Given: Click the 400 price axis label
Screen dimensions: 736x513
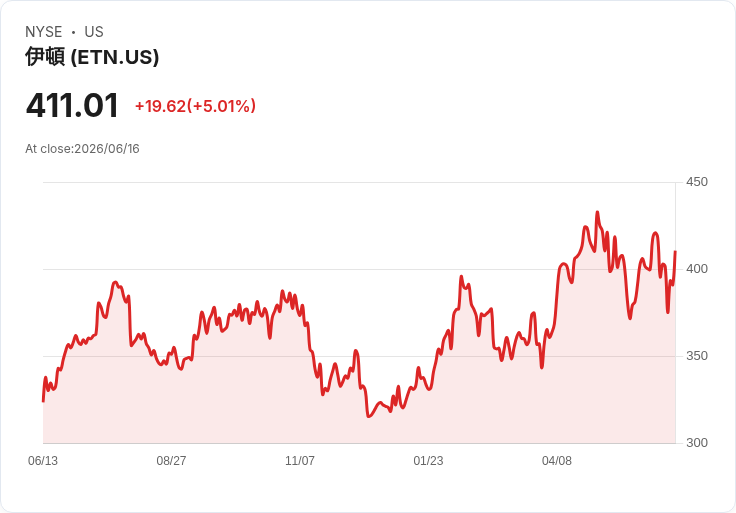Looking at the screenshot, I should pos(697,269).
